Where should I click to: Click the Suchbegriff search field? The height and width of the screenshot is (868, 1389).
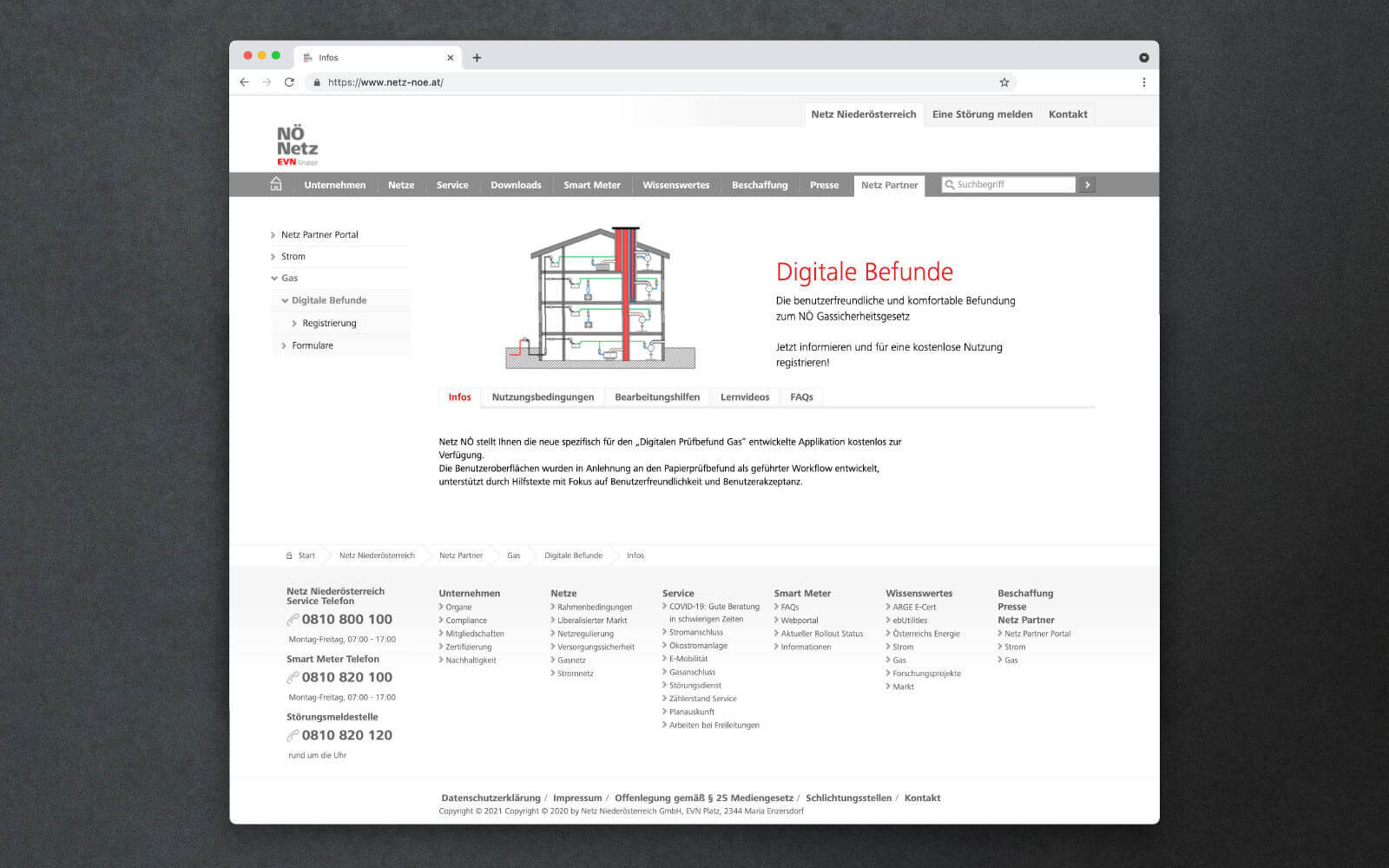(1008, 185)
